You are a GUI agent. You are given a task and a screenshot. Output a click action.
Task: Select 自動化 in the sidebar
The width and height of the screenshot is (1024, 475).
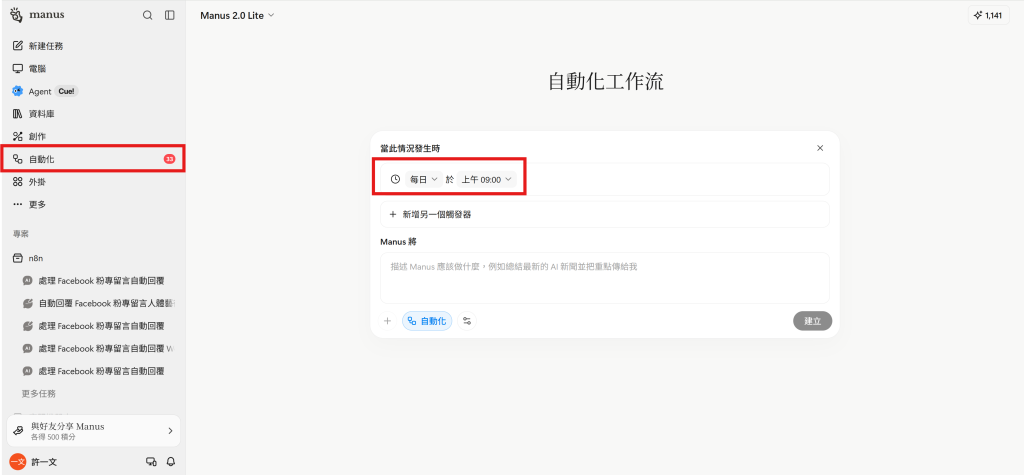pos(93,159)
